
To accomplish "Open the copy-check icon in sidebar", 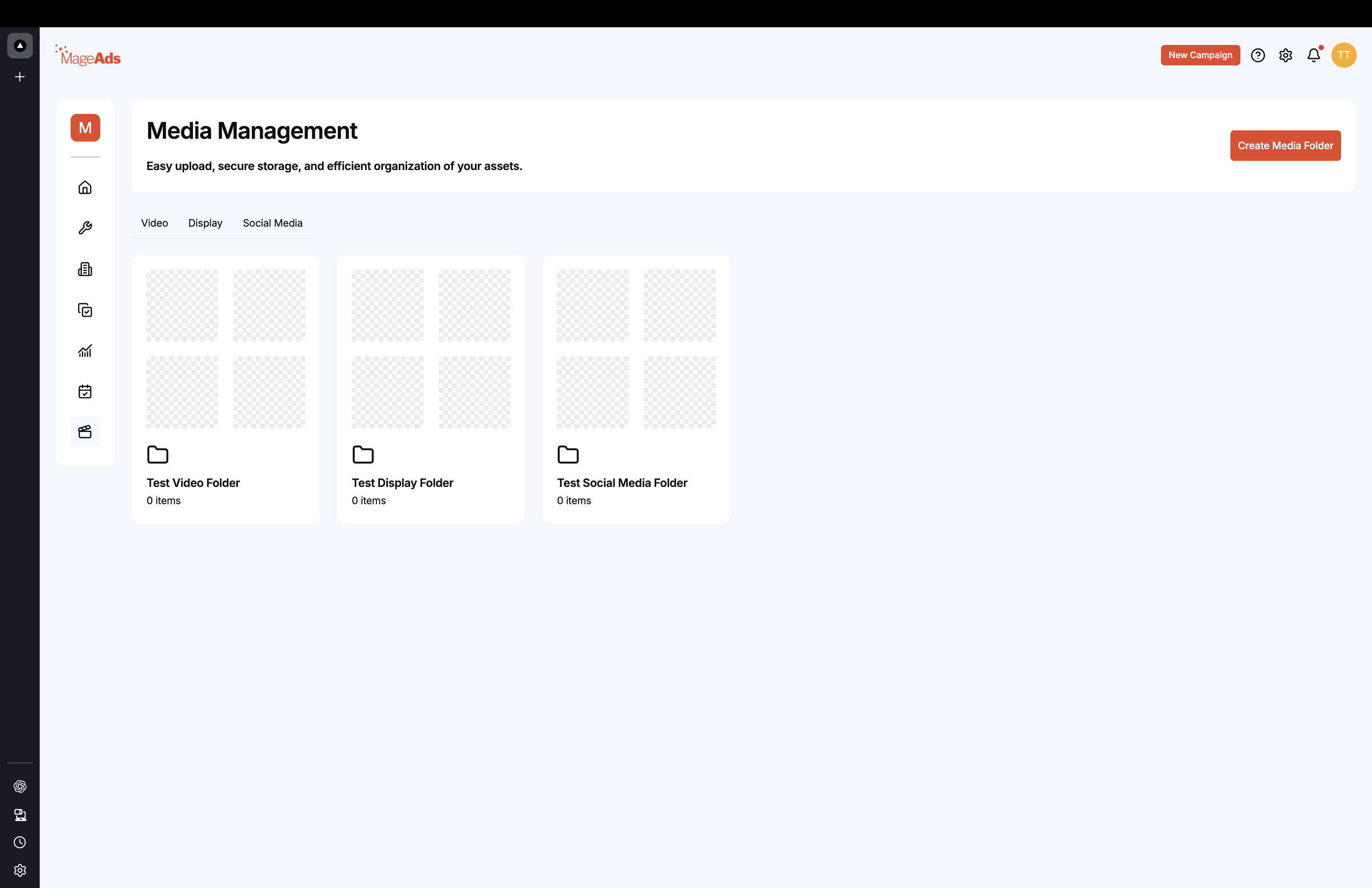I will point(85,310).
